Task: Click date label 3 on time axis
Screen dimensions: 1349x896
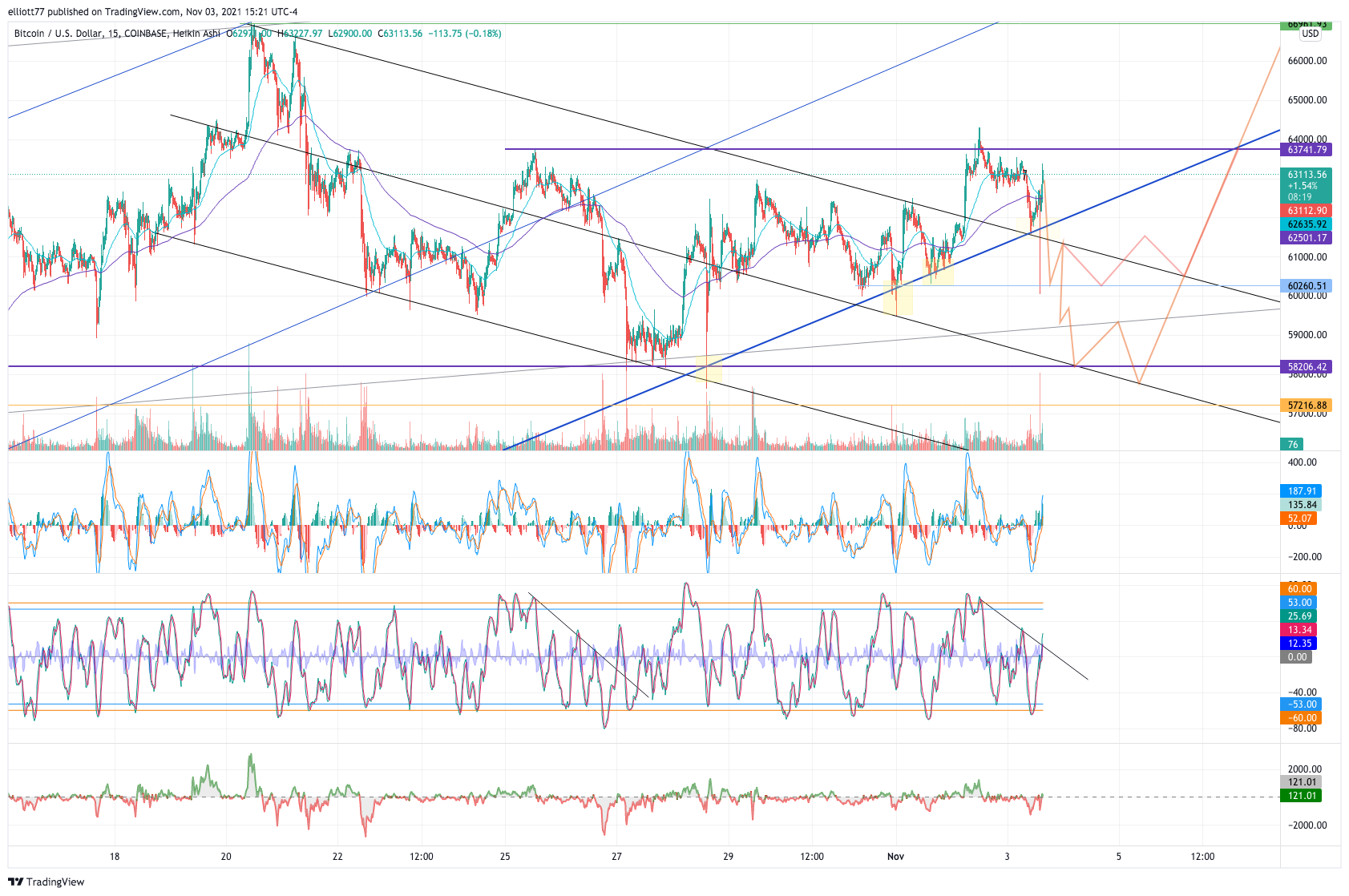Action: click(1007, 857)
